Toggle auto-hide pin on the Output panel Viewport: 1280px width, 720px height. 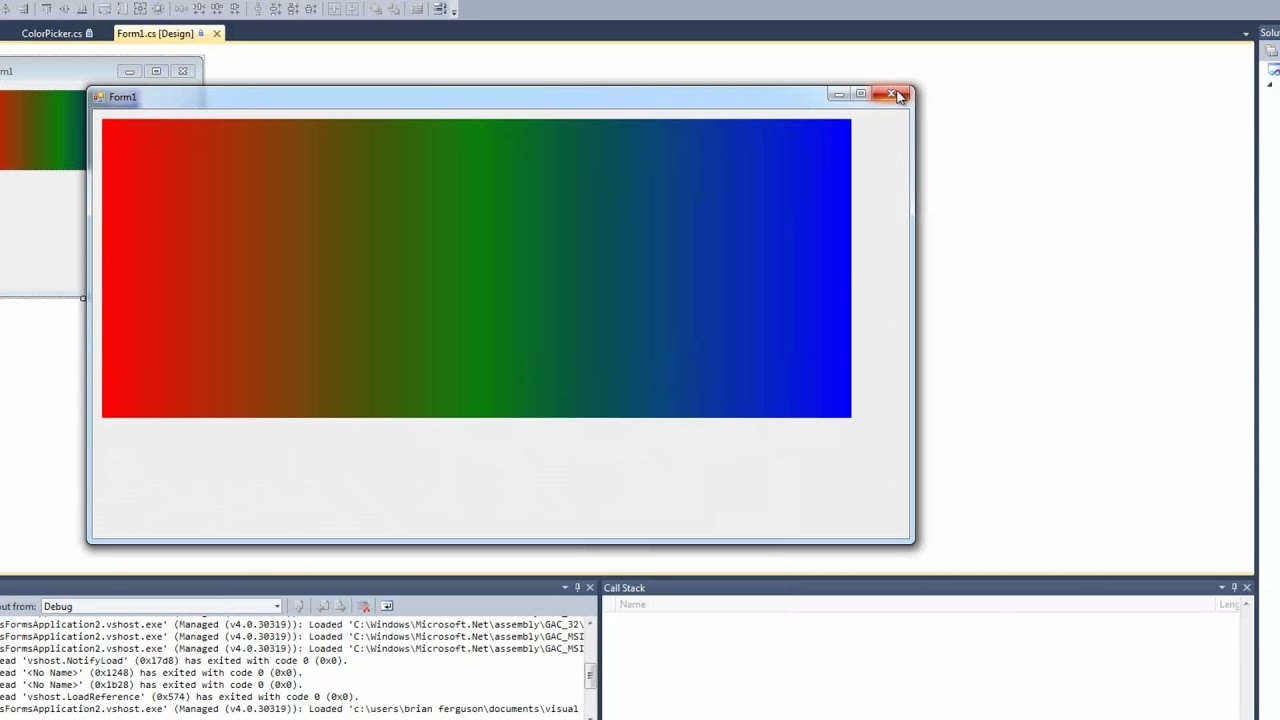[x=577, y=587]
